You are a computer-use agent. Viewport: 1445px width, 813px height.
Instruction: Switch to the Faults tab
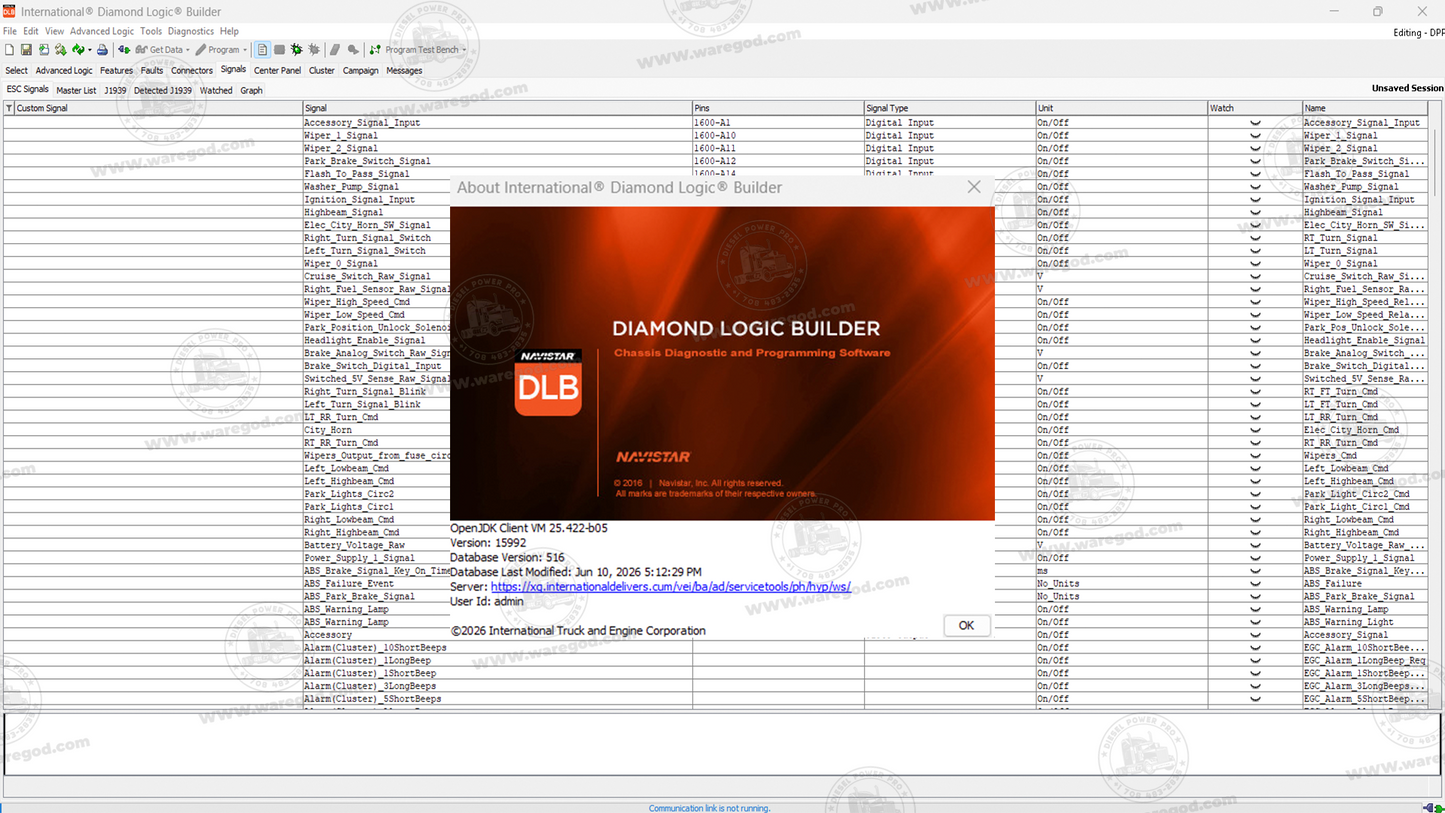(x=152, y=71)
